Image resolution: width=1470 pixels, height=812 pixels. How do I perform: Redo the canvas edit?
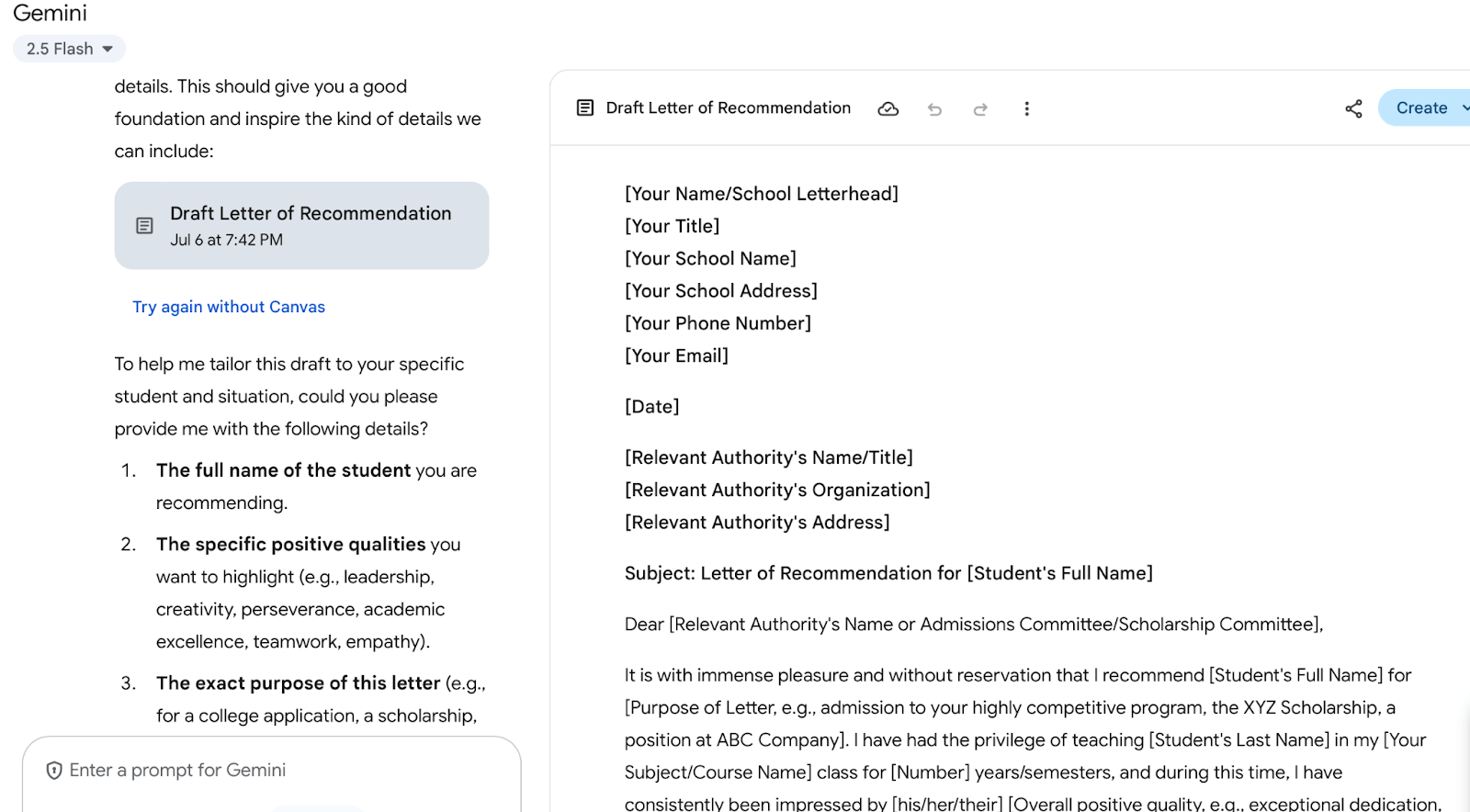click(980, 109)
